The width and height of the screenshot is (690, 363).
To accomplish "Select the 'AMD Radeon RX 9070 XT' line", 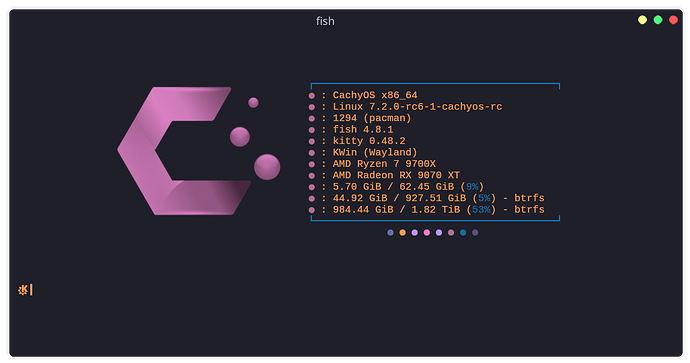I will [x=396, y=175].
